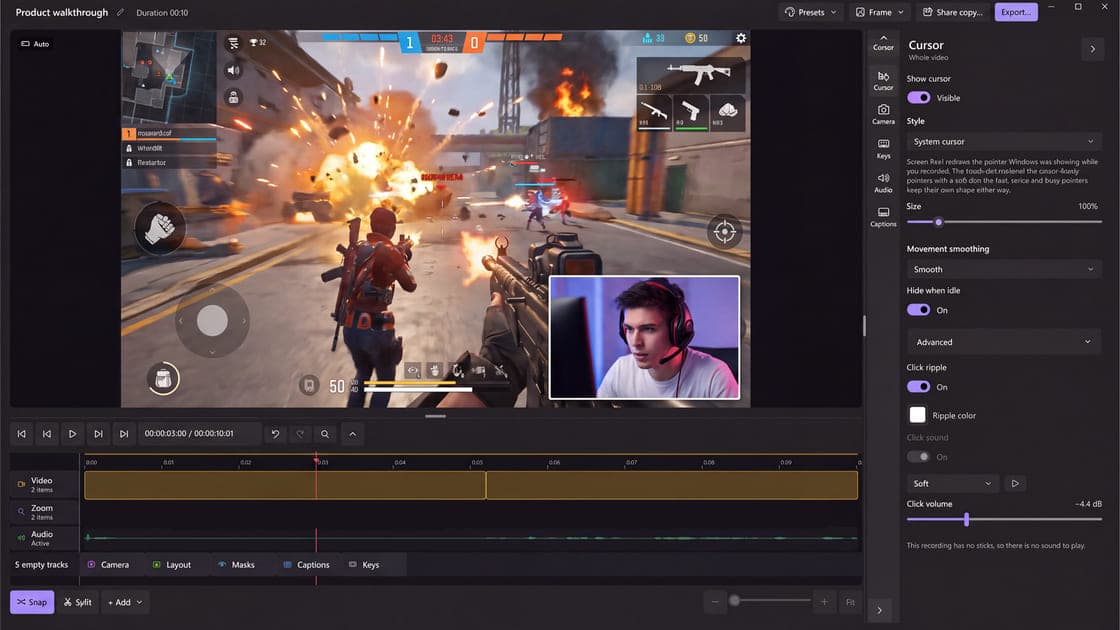
Task: Add a Camera track from empty tracks
Action: click(109, 564)
